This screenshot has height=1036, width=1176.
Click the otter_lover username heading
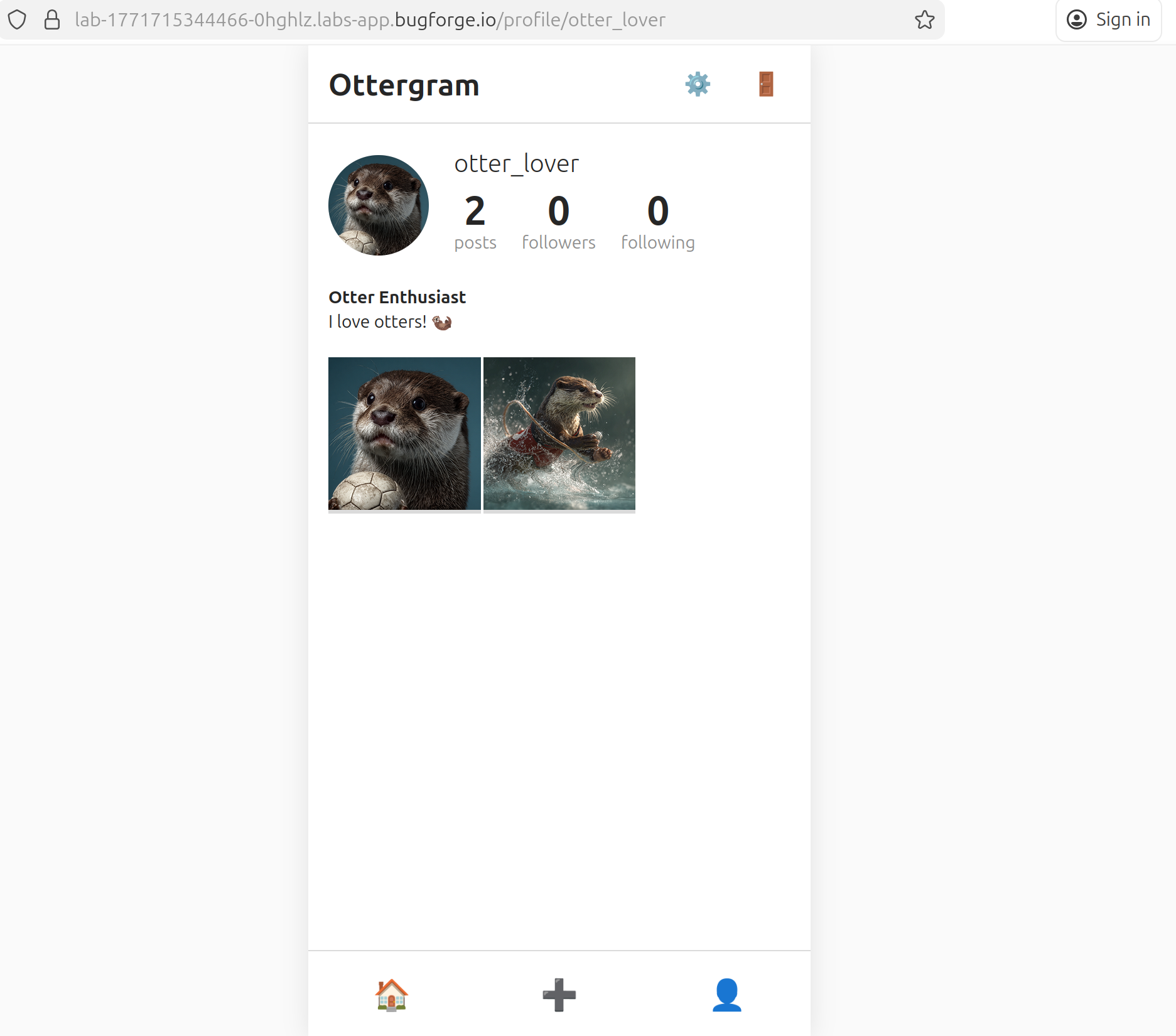[x=516, y=164]
